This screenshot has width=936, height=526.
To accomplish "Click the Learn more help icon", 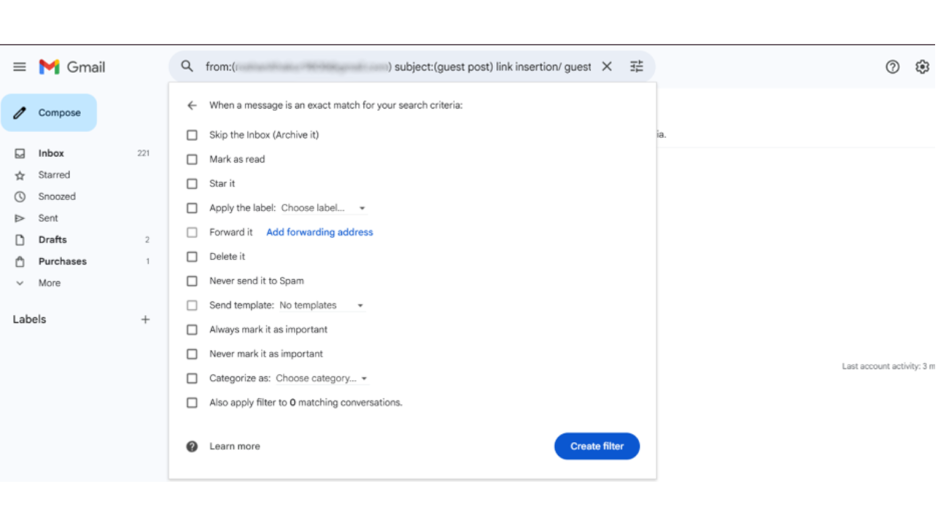I will pos(192,446).
